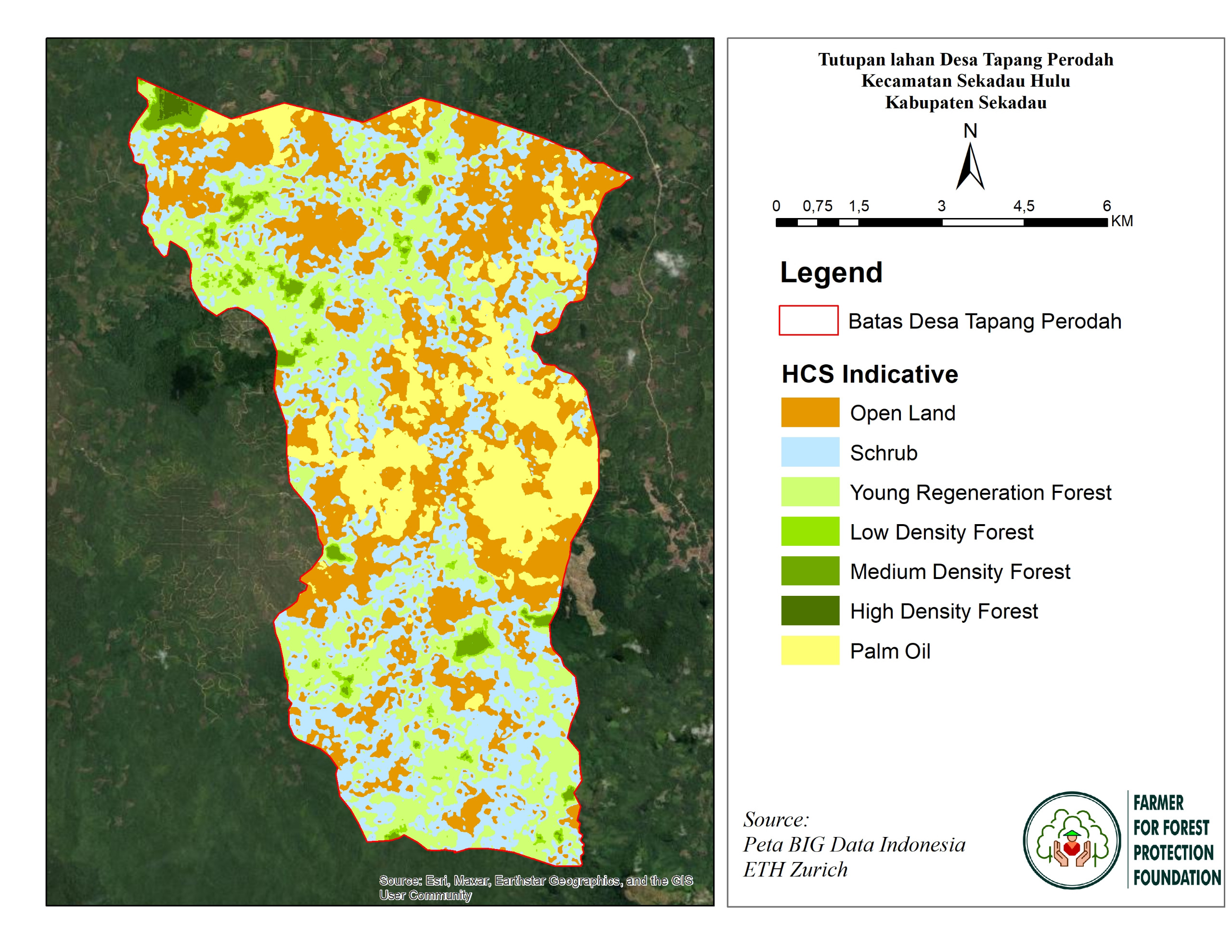Select the Young Regeneration Forest swatch
The image size is (1232, 952).
point(809,491)
